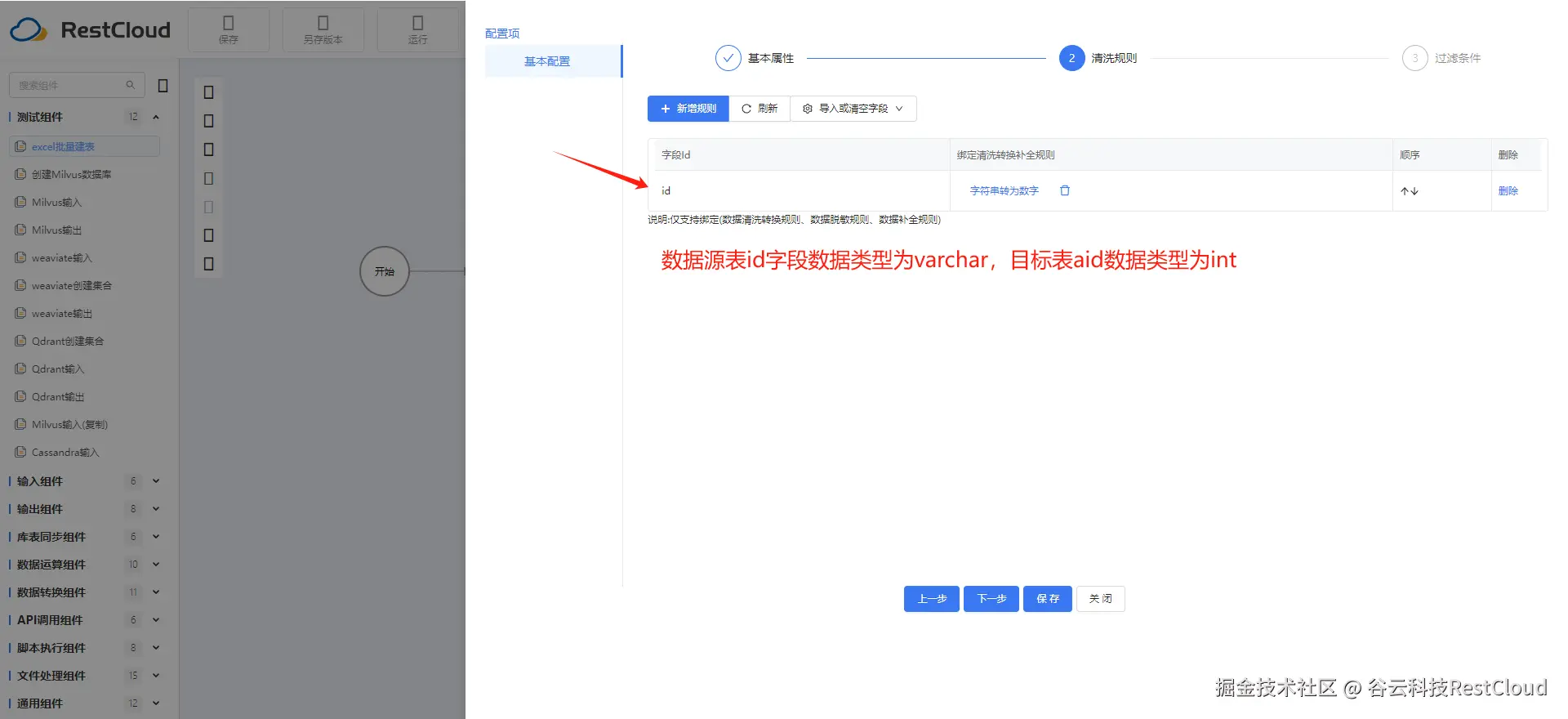Click the icon beside weaviate输入
The width and height of the screenshot is (1568, 719).
(20, 257)
